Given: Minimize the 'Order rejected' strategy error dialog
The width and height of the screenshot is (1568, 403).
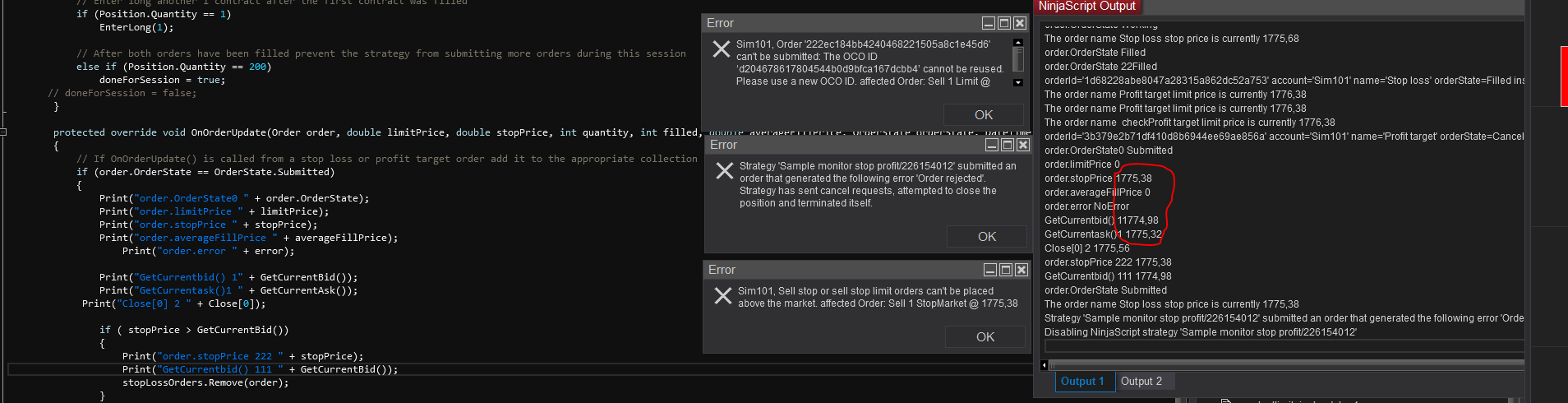Looking at the screenshot, I should pyautogui.click(x=992, y=145).
